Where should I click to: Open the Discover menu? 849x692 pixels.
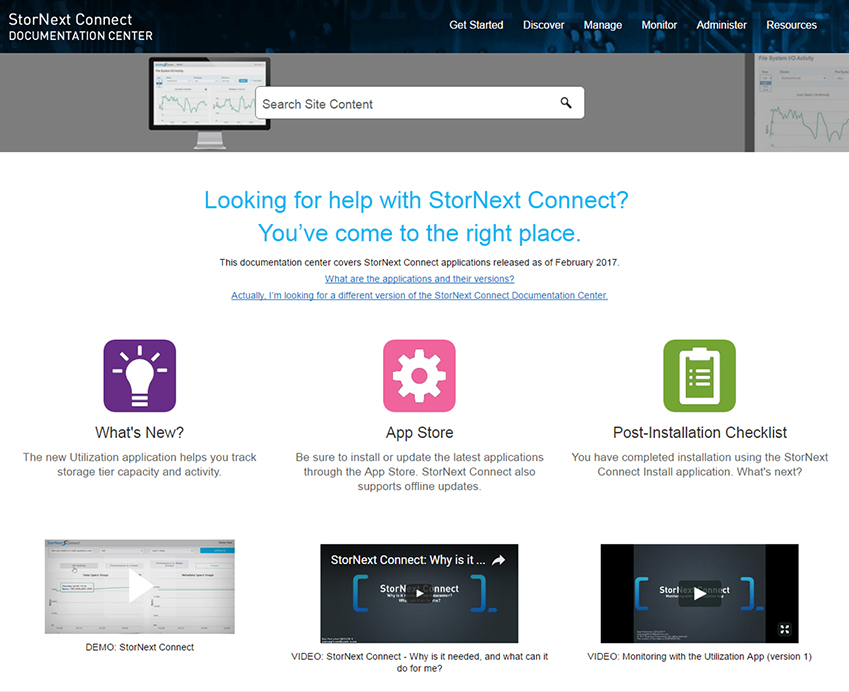point(543,25)
